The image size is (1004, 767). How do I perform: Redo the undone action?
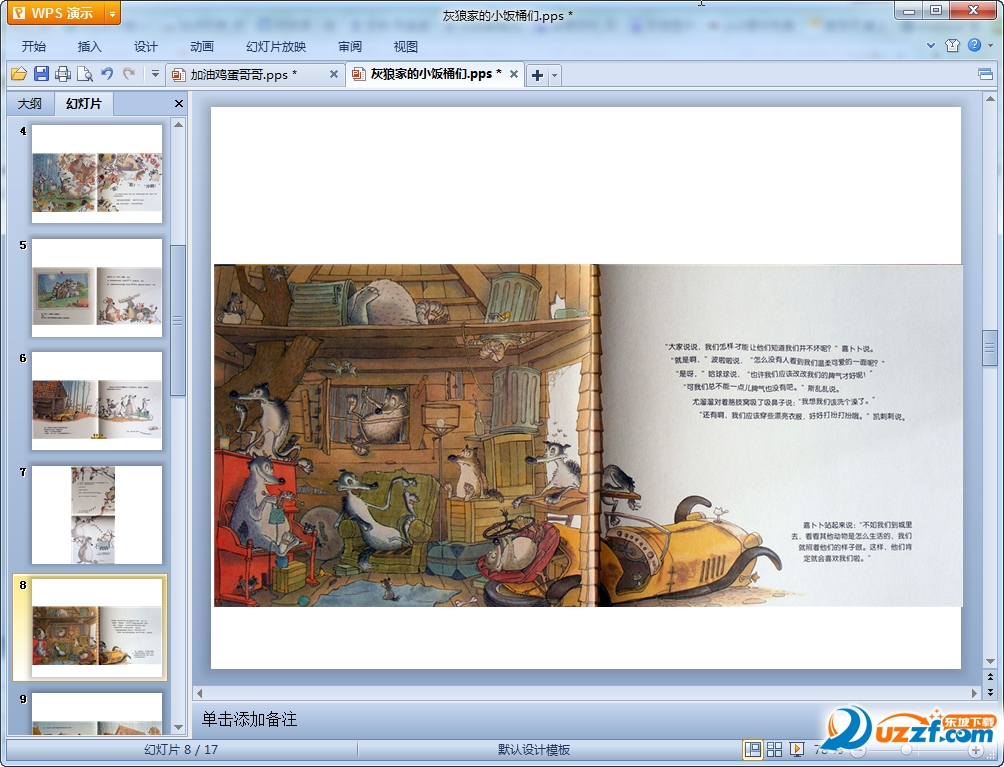tap(129, 74)
